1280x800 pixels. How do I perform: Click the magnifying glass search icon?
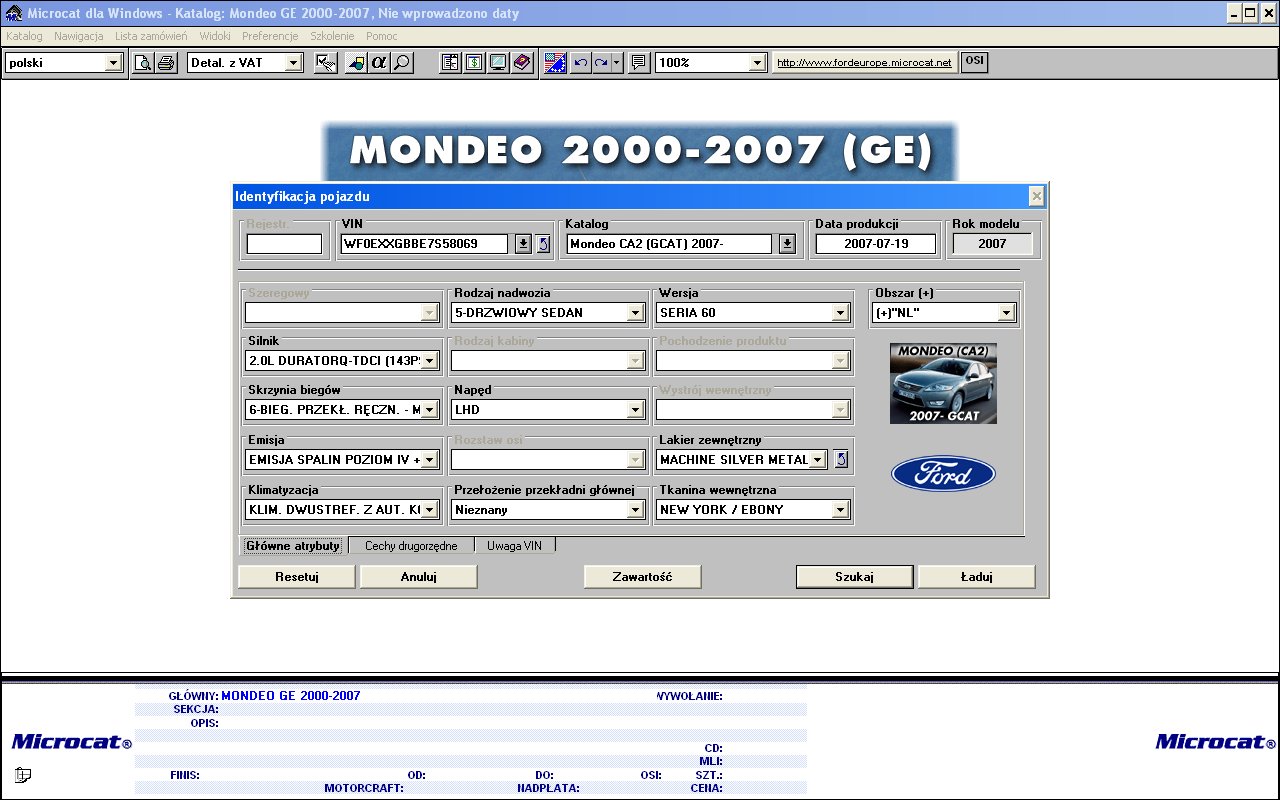pyautogui.click(x=402, y=63)
